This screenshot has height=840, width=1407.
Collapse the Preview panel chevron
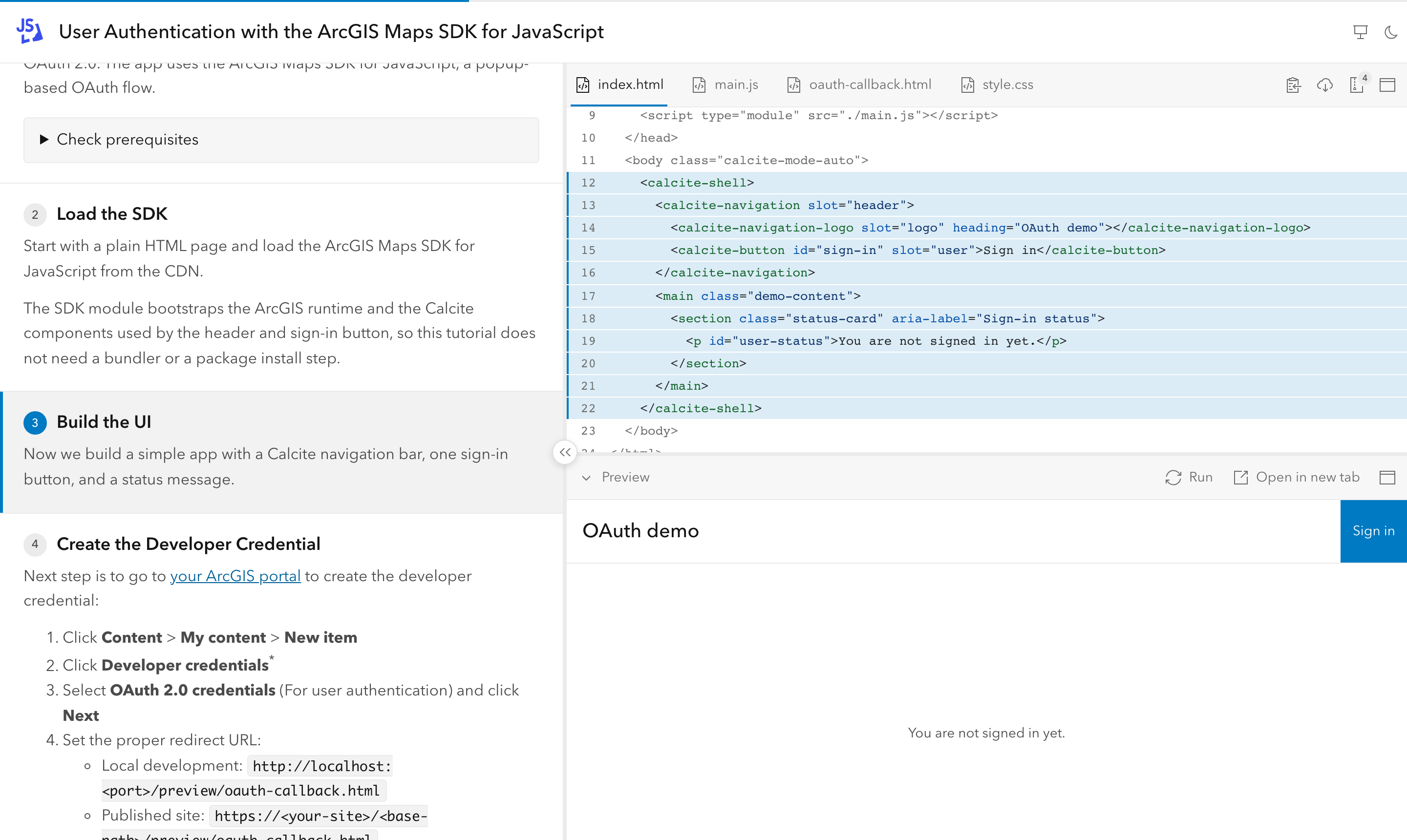(586, 478)
